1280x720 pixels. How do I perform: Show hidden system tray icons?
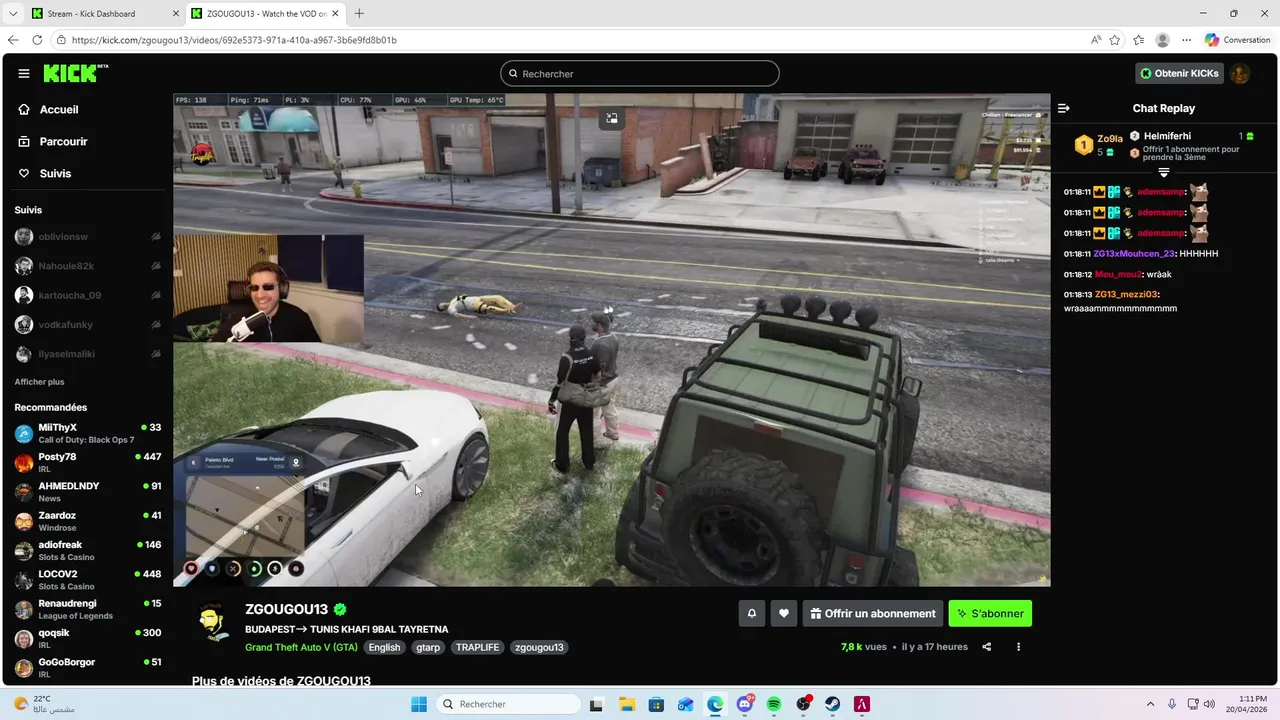[x=1150, y=704]
